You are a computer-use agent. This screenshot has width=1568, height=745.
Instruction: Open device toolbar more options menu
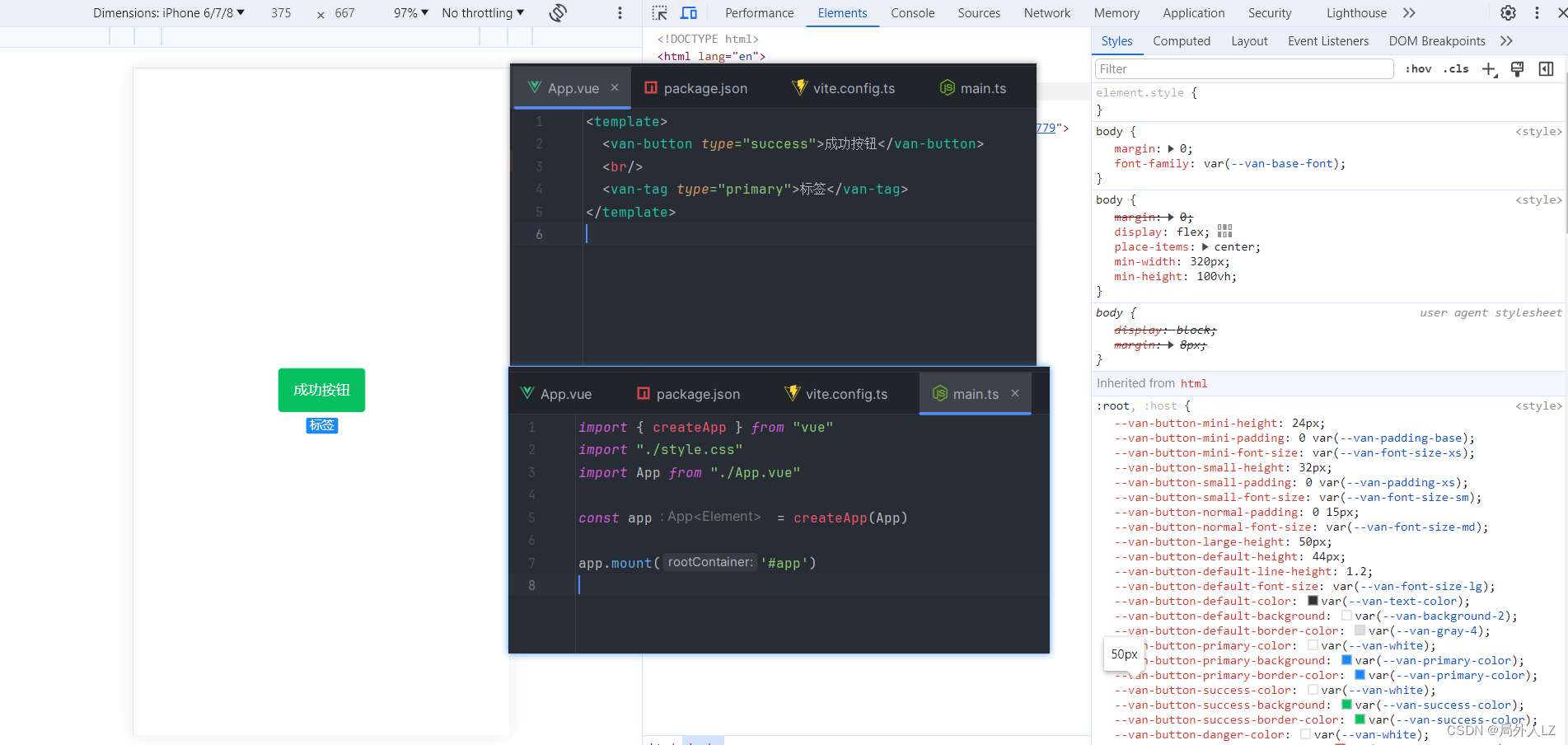point(620,13)
